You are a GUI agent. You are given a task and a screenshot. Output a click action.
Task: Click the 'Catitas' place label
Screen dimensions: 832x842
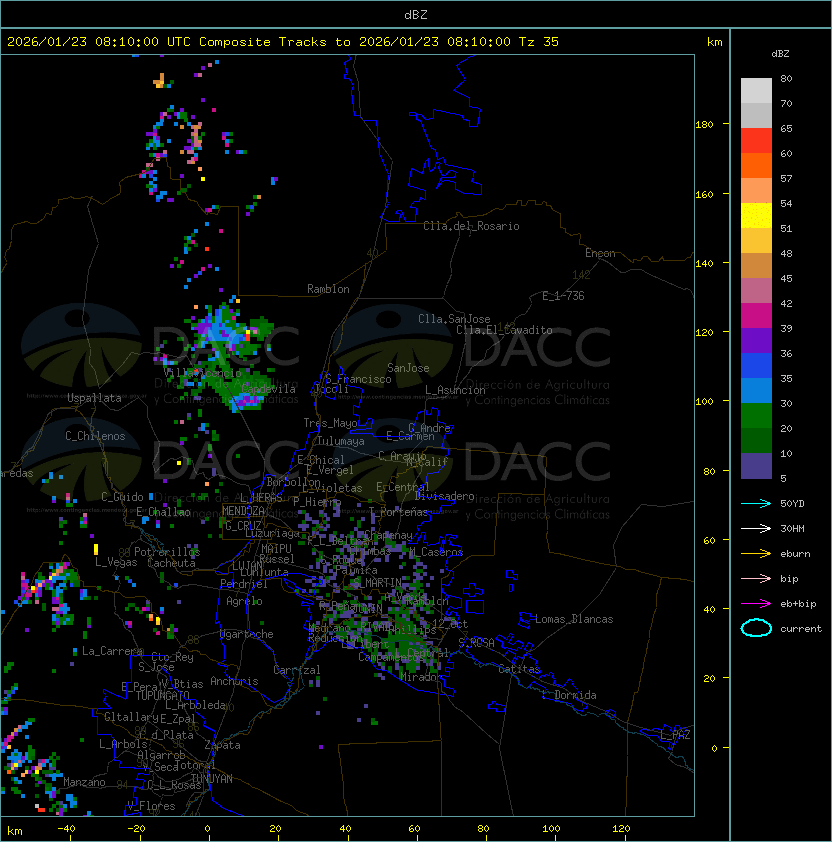pos(519,669)
